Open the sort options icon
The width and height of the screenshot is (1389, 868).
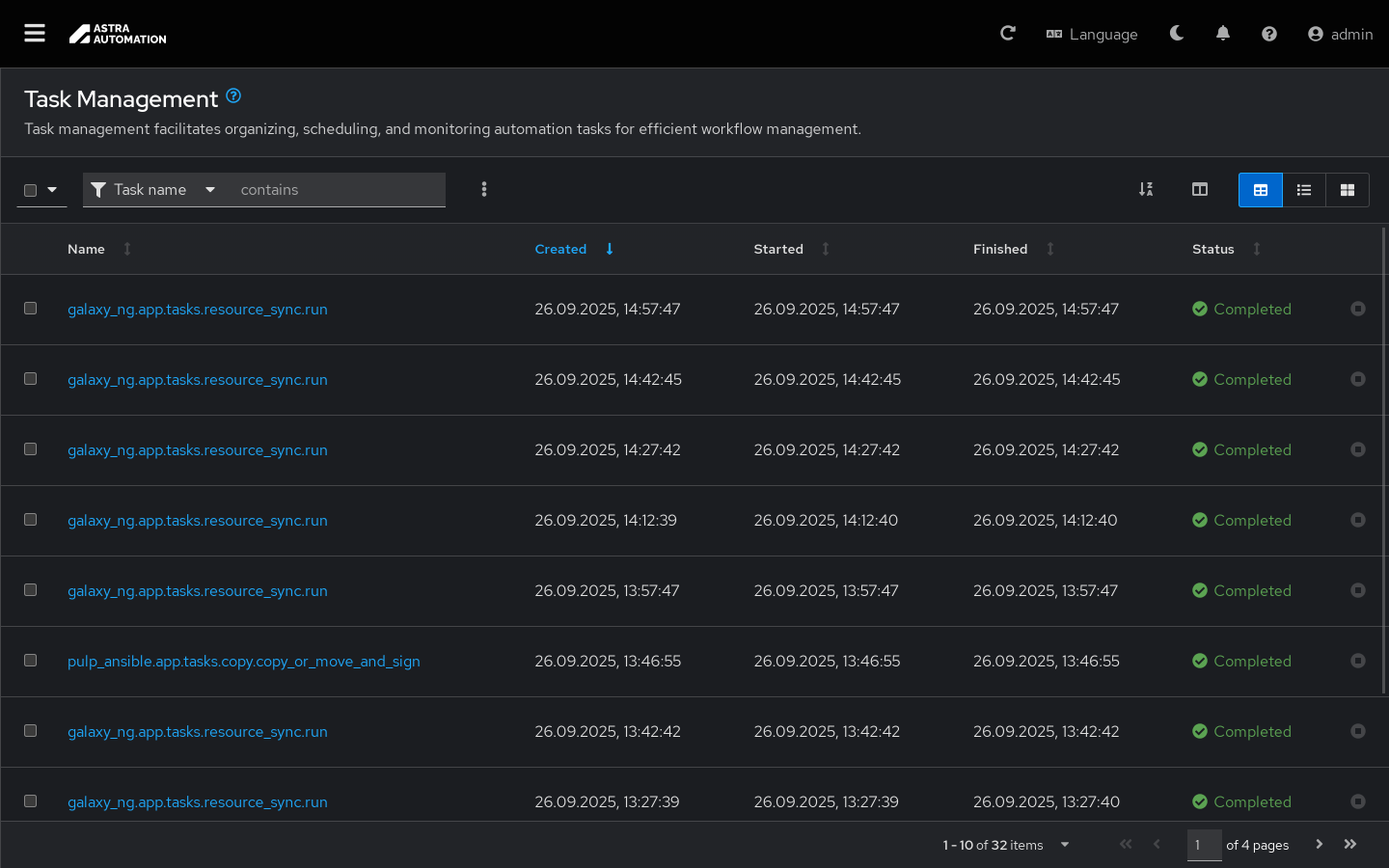1146,190
